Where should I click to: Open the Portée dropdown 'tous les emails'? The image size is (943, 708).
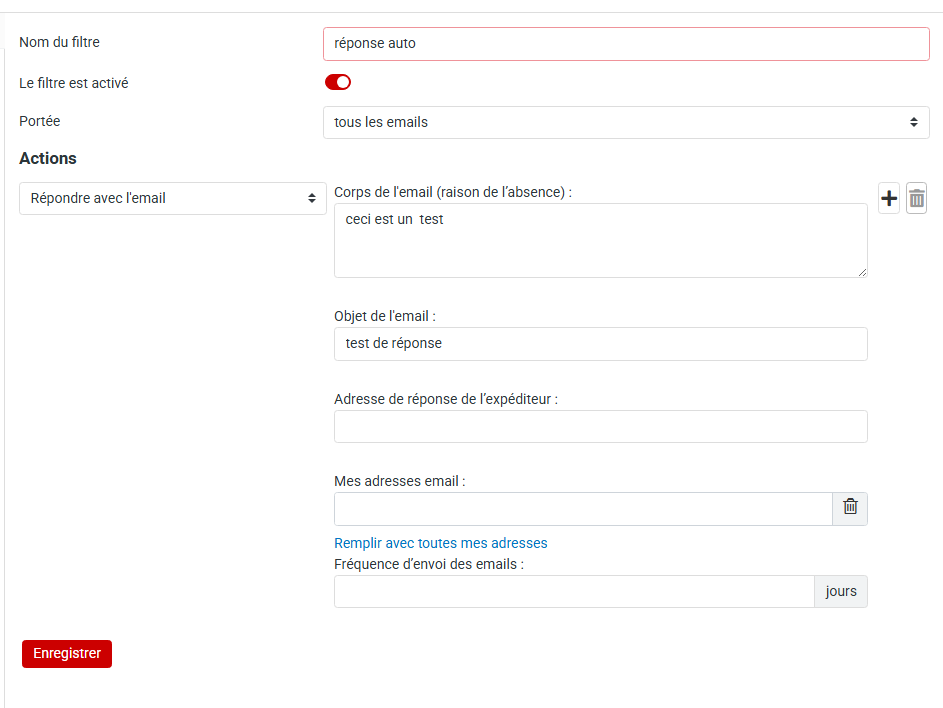pos(626,122)
